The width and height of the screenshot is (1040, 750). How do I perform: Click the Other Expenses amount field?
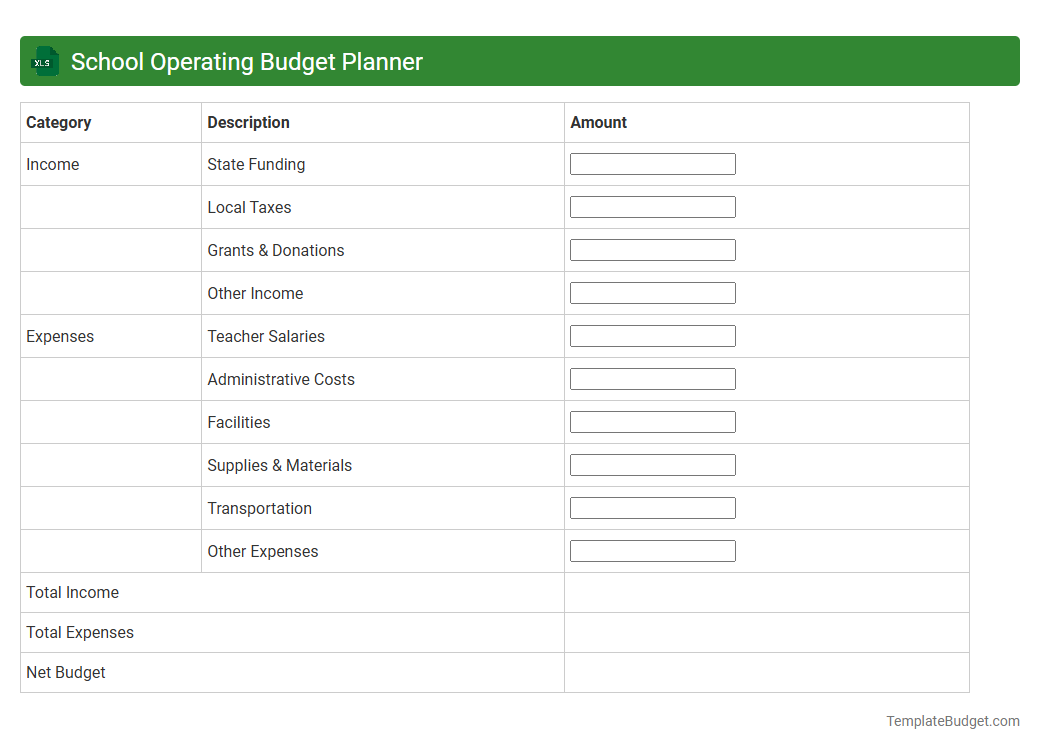652,550
